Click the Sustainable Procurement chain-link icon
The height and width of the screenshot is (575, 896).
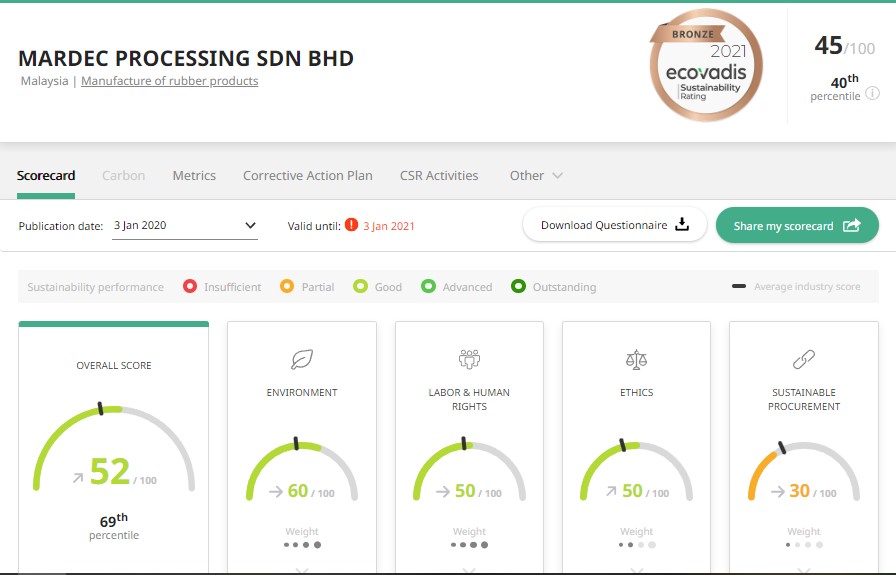coord(803,360)
